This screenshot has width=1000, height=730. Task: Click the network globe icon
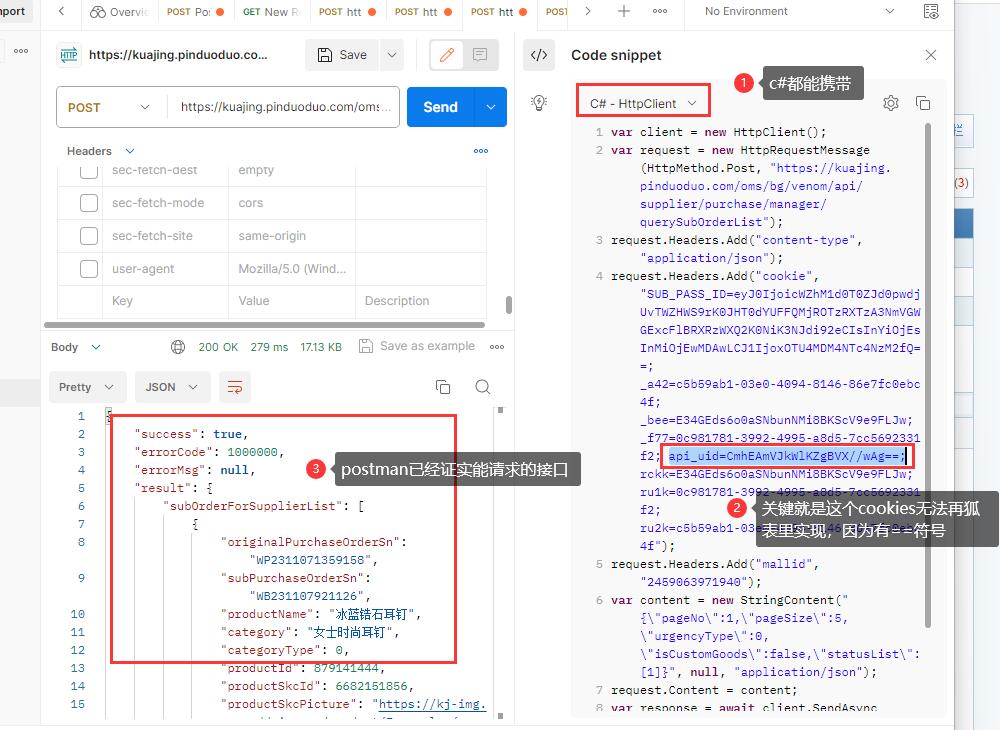click(178, 347)
